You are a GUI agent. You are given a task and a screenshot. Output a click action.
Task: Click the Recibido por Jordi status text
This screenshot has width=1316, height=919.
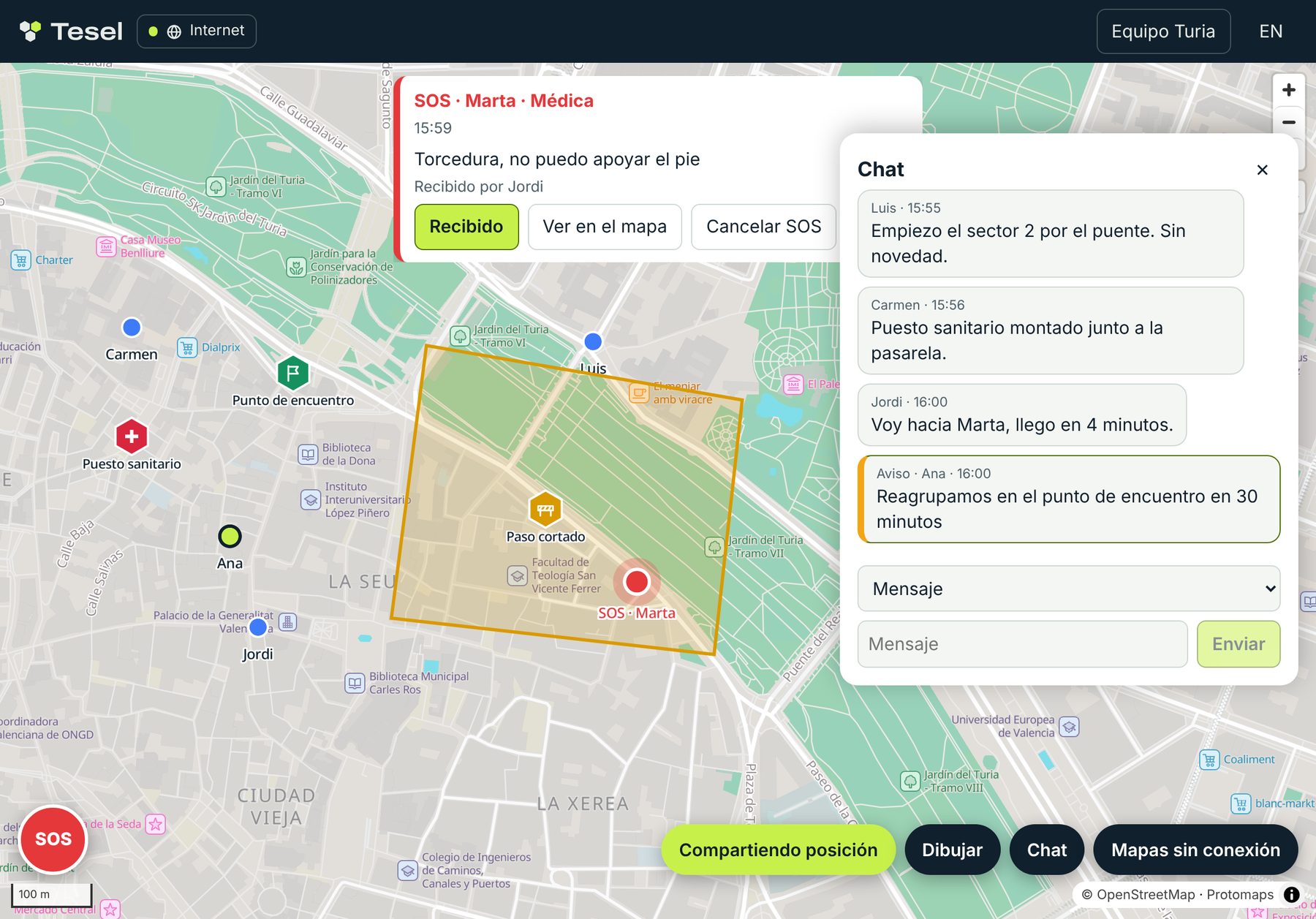pyautogui.click(x=479, y=186)
